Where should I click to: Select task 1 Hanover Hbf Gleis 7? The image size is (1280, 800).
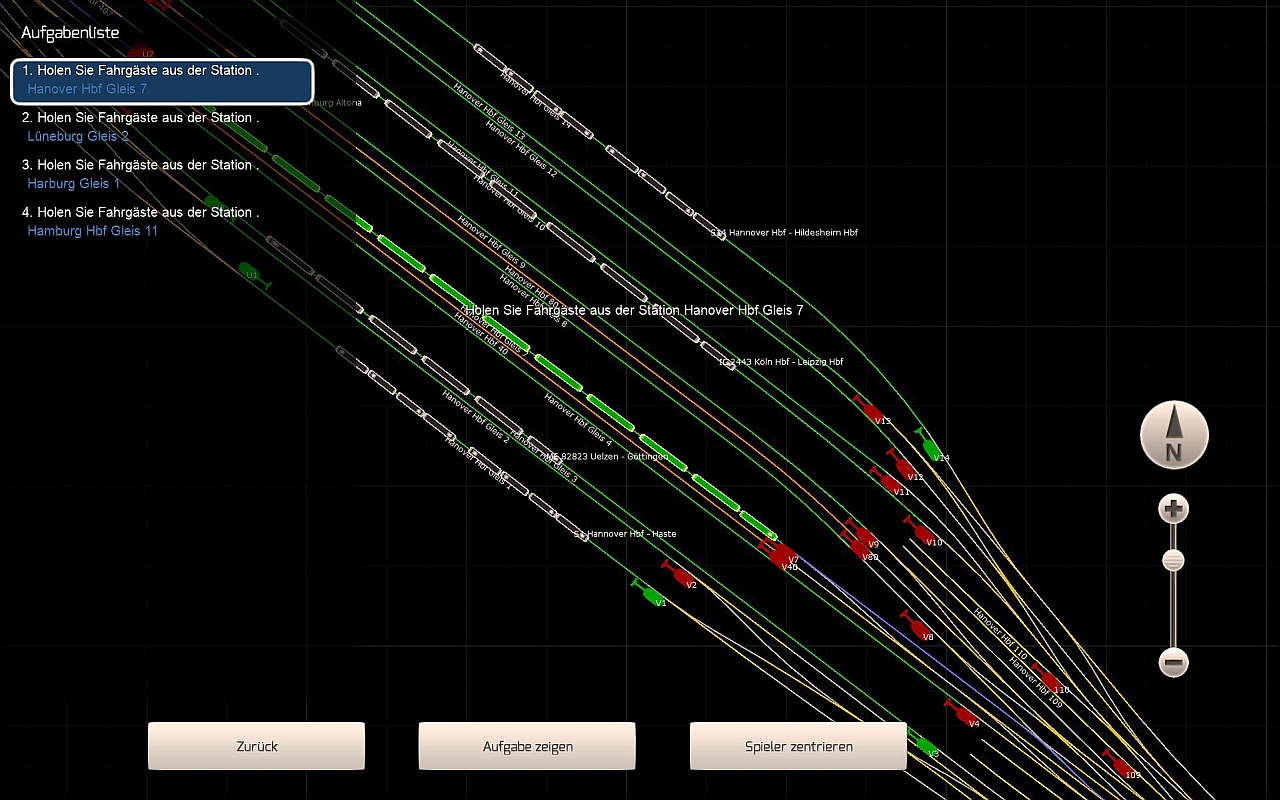[x=162, y=81]
